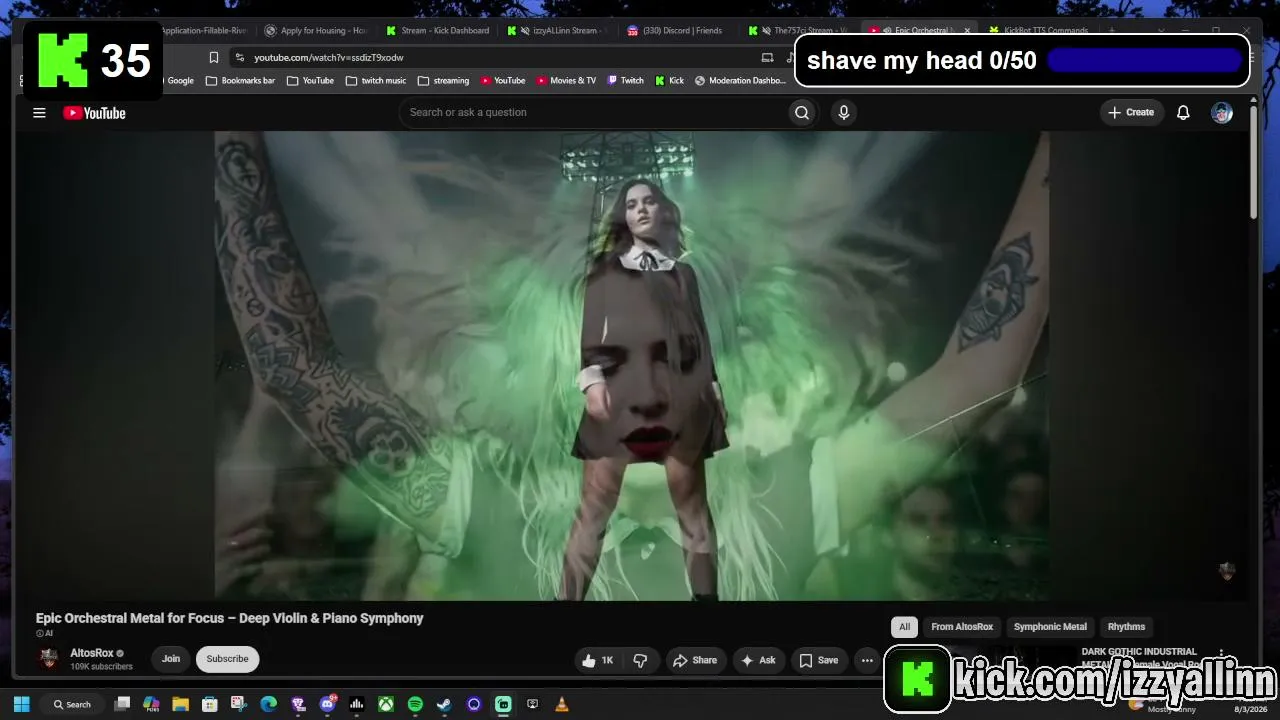Open the YouTube account avatar menu
This screenshot has width=1280, height=720.
coord(1222,113)
